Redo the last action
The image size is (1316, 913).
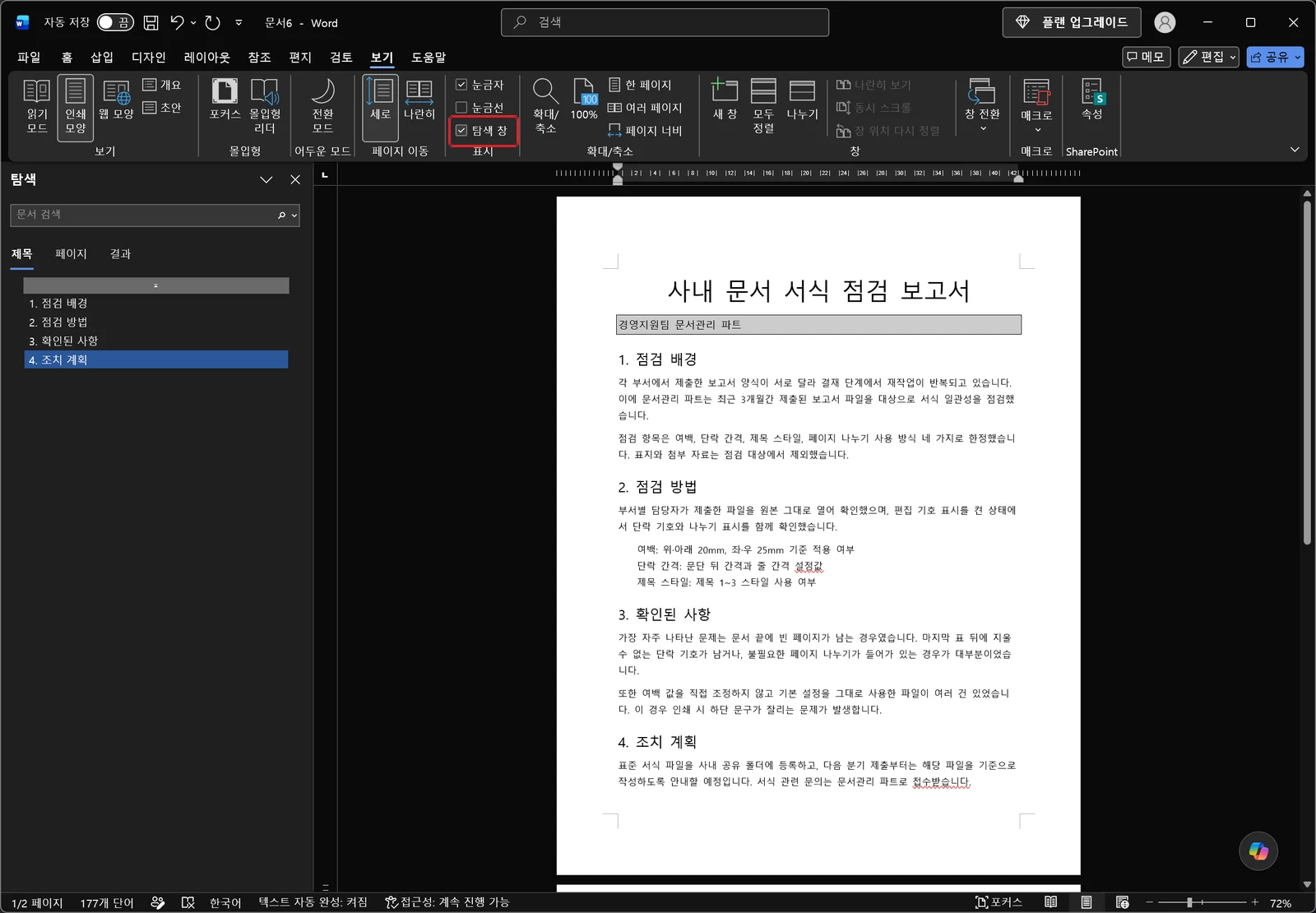pos(213,23)
